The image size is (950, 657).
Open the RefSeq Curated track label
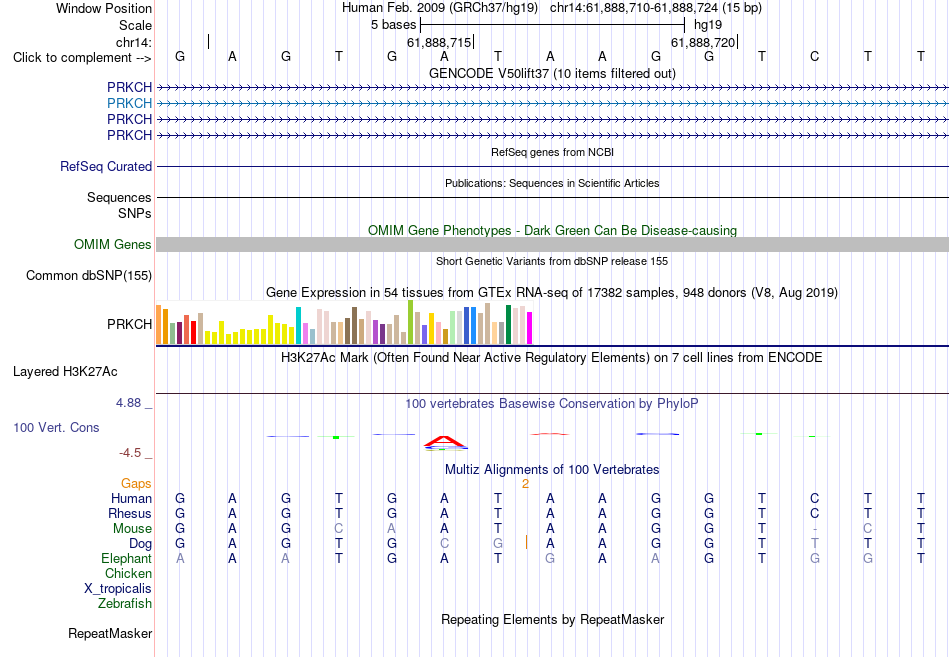click(x=105, y=166)
